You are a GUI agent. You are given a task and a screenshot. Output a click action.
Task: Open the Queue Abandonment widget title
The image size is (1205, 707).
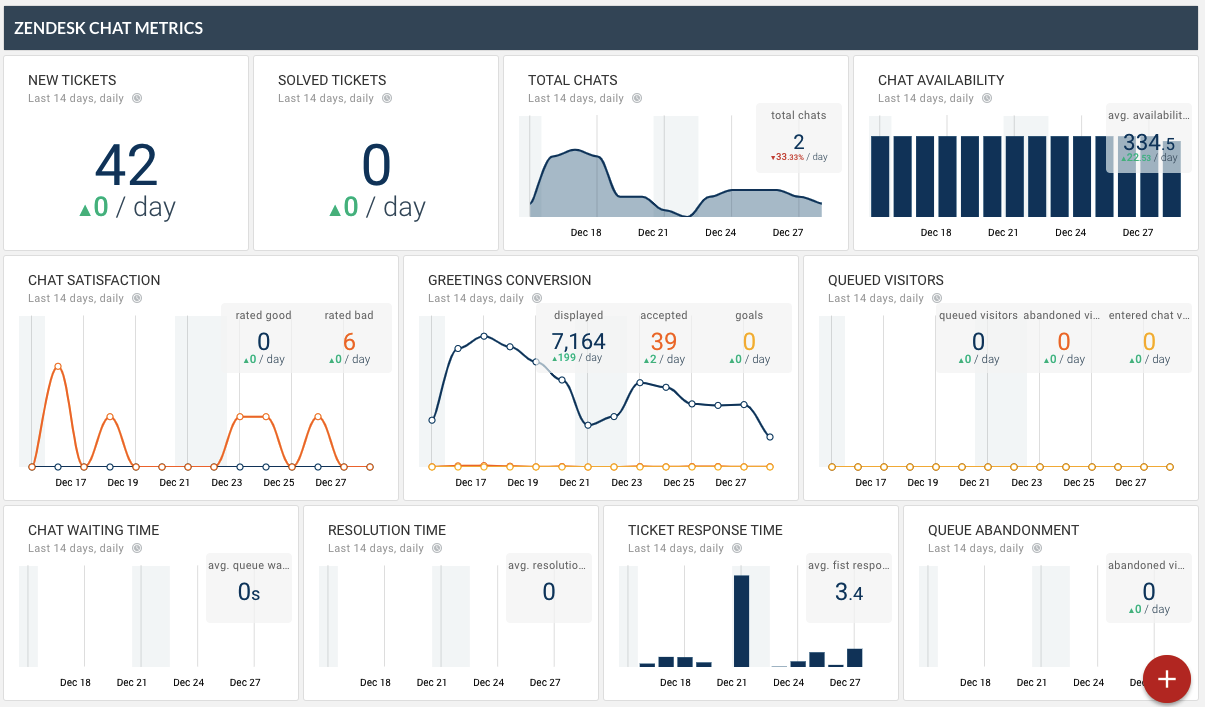click(x=1003, y=530)
